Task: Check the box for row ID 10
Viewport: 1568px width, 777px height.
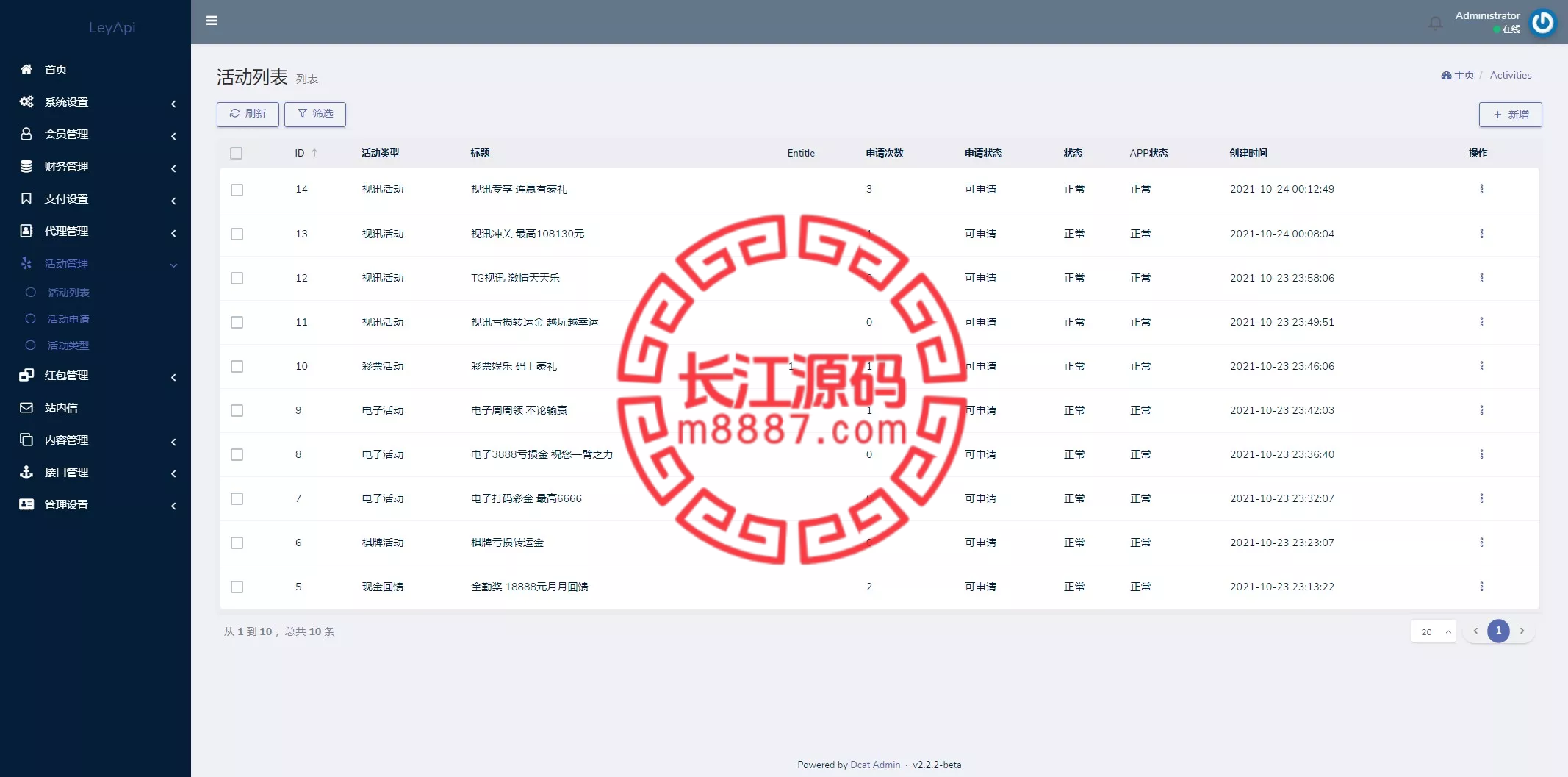Action: [237, 366]
